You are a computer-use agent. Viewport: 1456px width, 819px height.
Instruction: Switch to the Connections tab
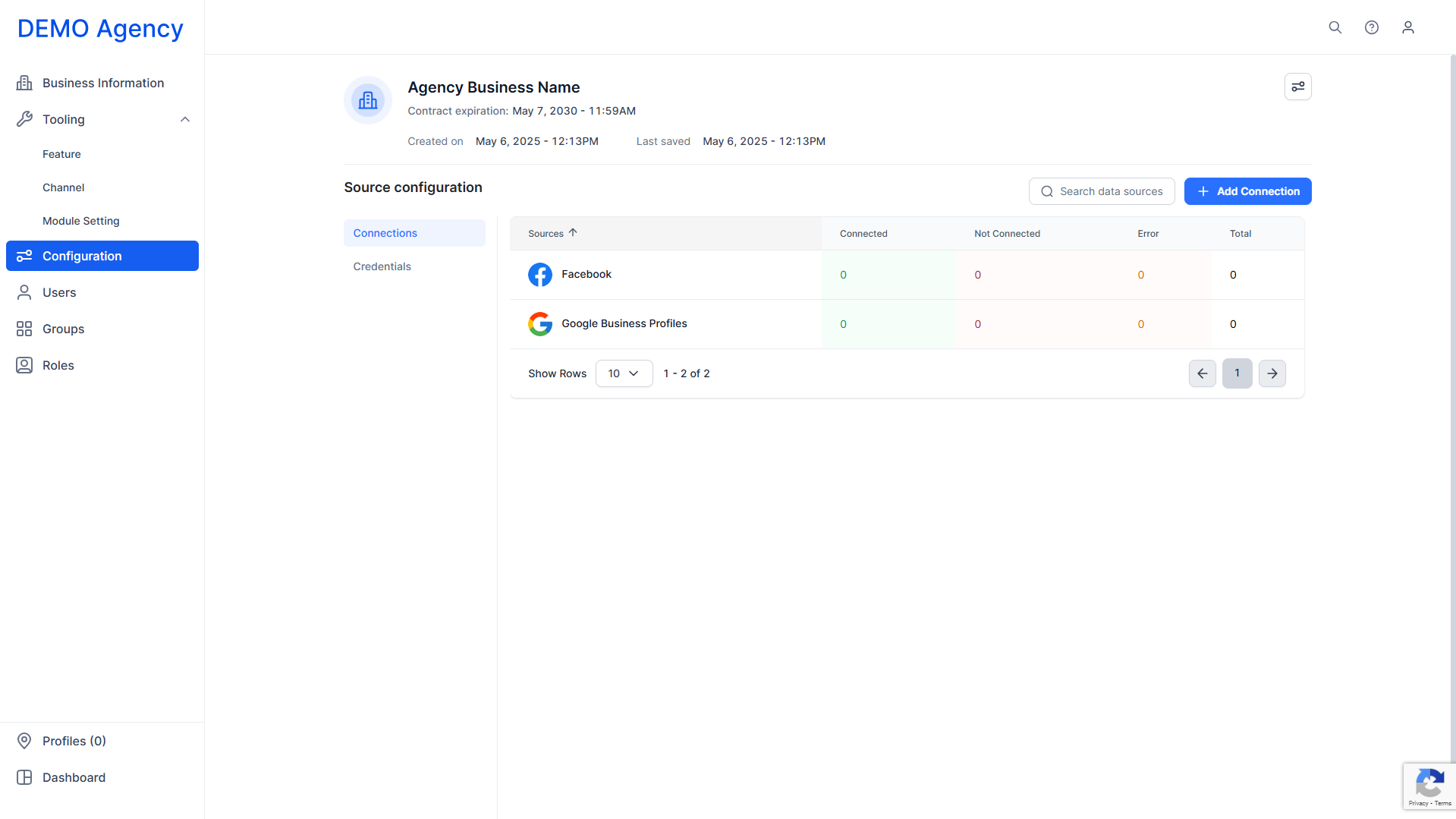click(x=414, y=233)
